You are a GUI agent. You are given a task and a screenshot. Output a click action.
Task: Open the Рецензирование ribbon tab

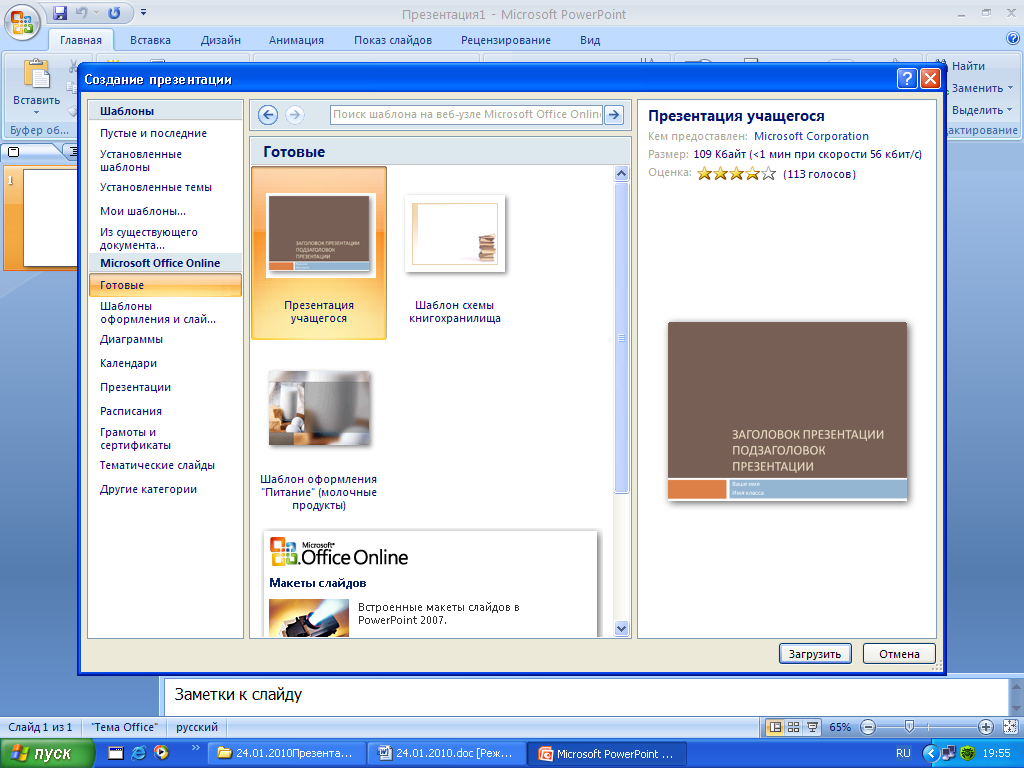click(x=506, y=40)
